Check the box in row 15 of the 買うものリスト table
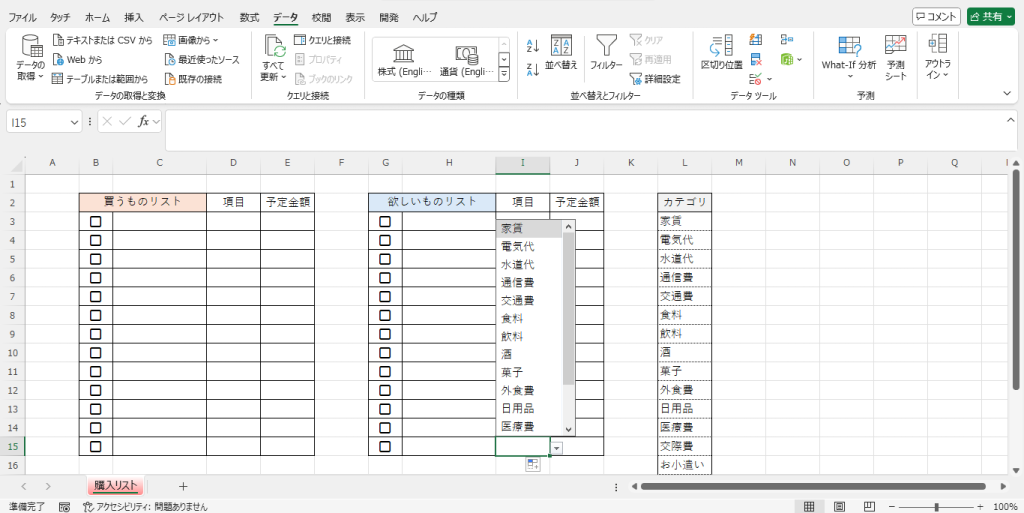This screenshot has width=1024, height=513. [x=96, y=446]
